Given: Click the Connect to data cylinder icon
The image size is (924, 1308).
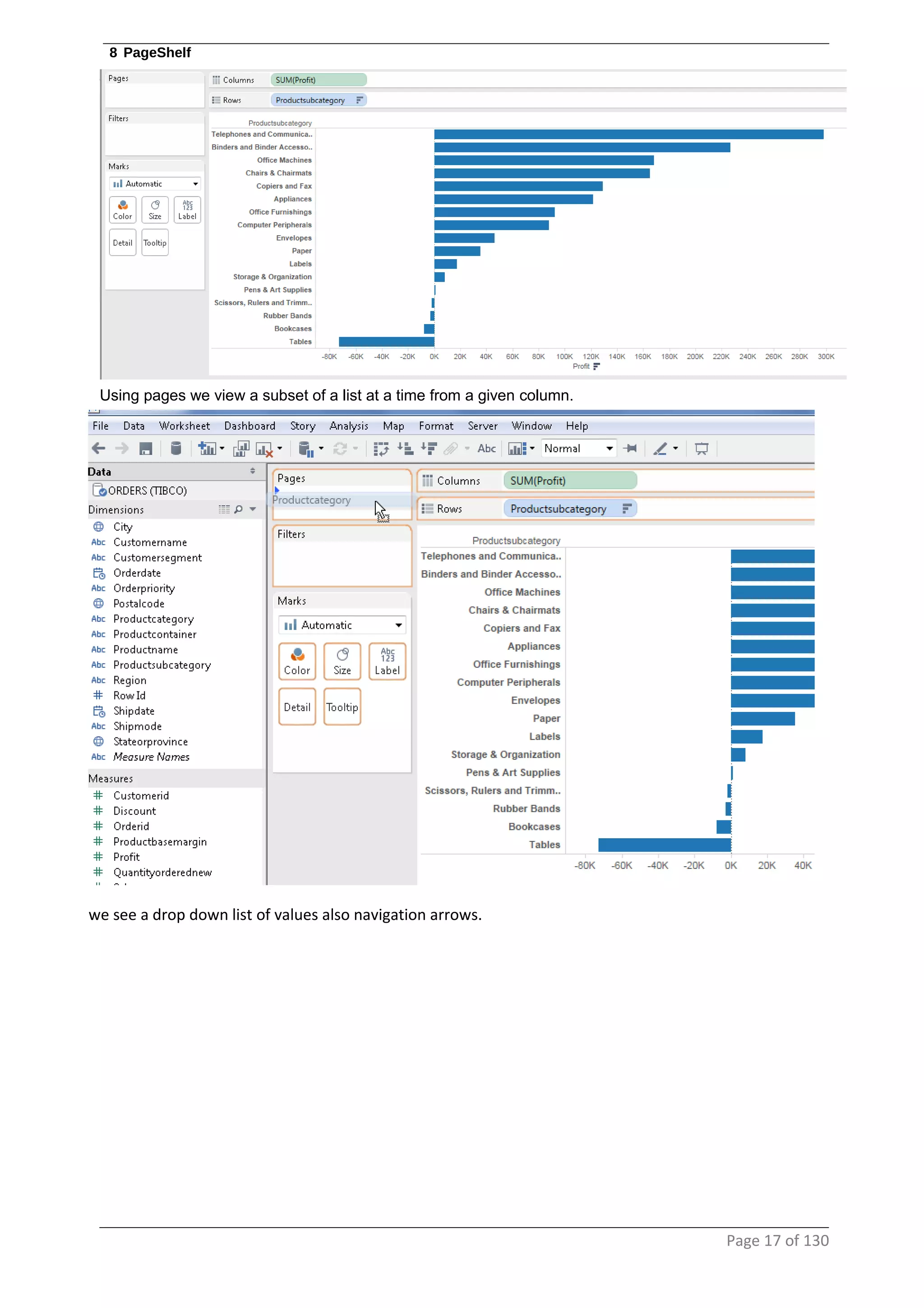Looking at the screenshot, I should tap(176, 448).
